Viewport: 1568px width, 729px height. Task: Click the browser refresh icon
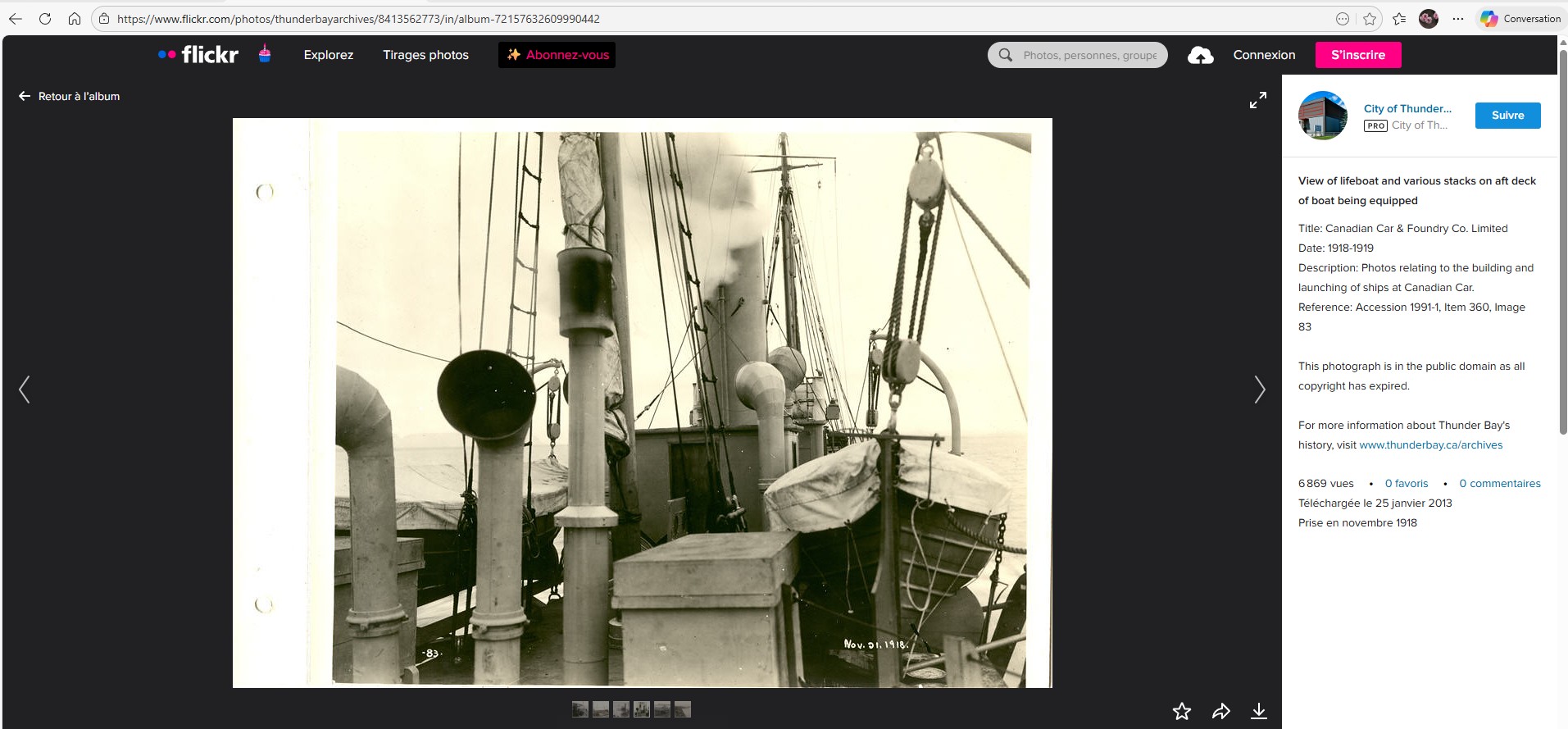(45, 19)
